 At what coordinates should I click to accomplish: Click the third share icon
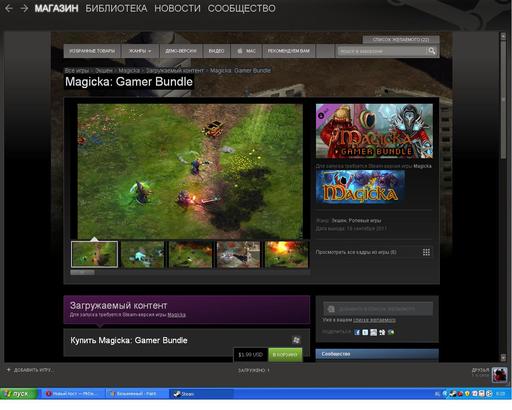374,332
